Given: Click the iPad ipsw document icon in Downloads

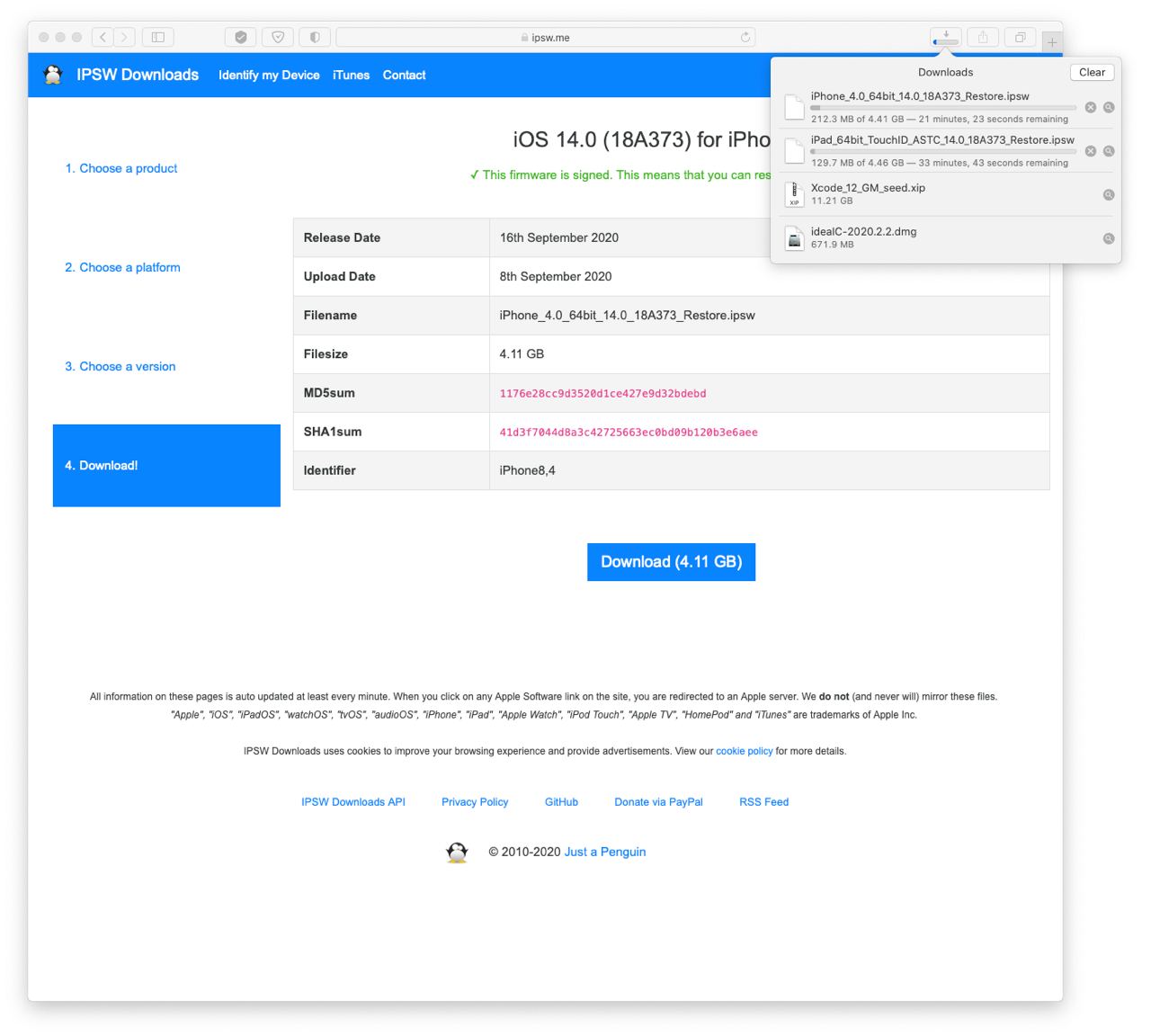Looking at the screenshot, I should [x=794, y=151].
